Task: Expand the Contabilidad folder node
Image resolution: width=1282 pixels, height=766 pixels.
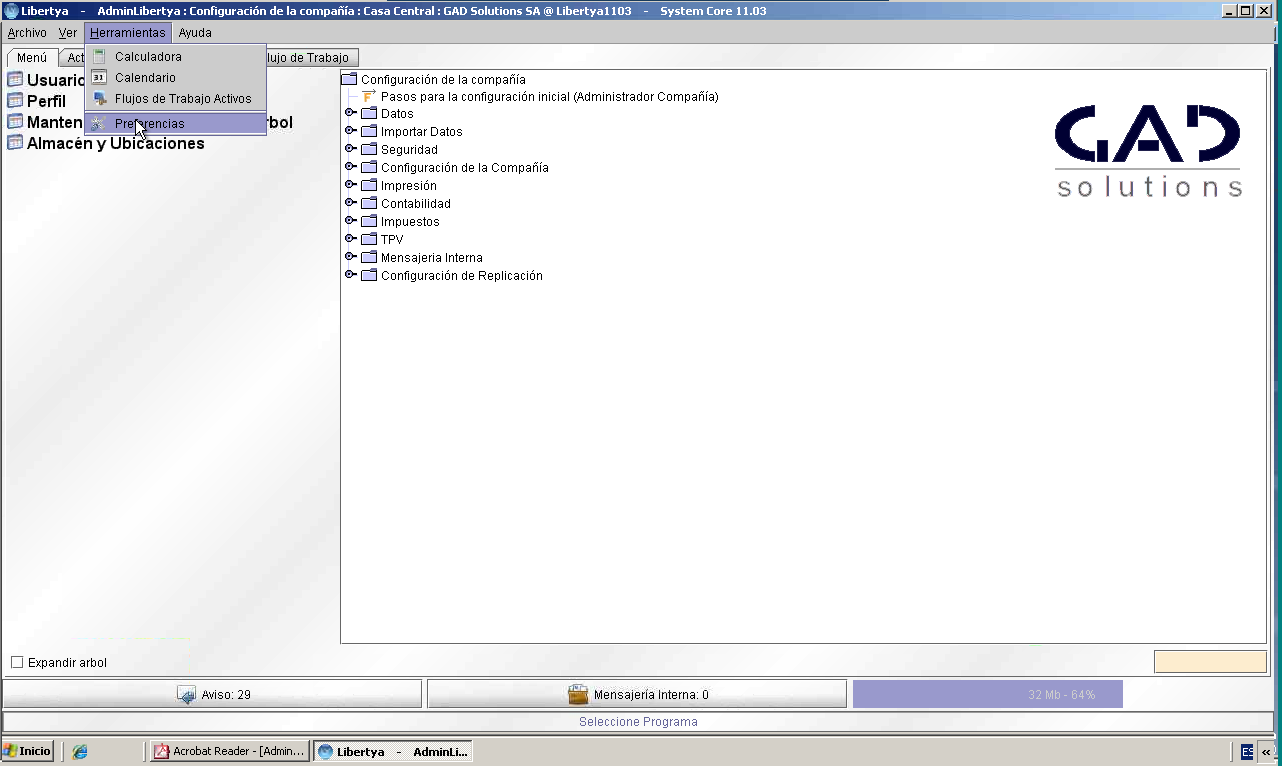Action: pyautogui.click(x=350, y=203)
